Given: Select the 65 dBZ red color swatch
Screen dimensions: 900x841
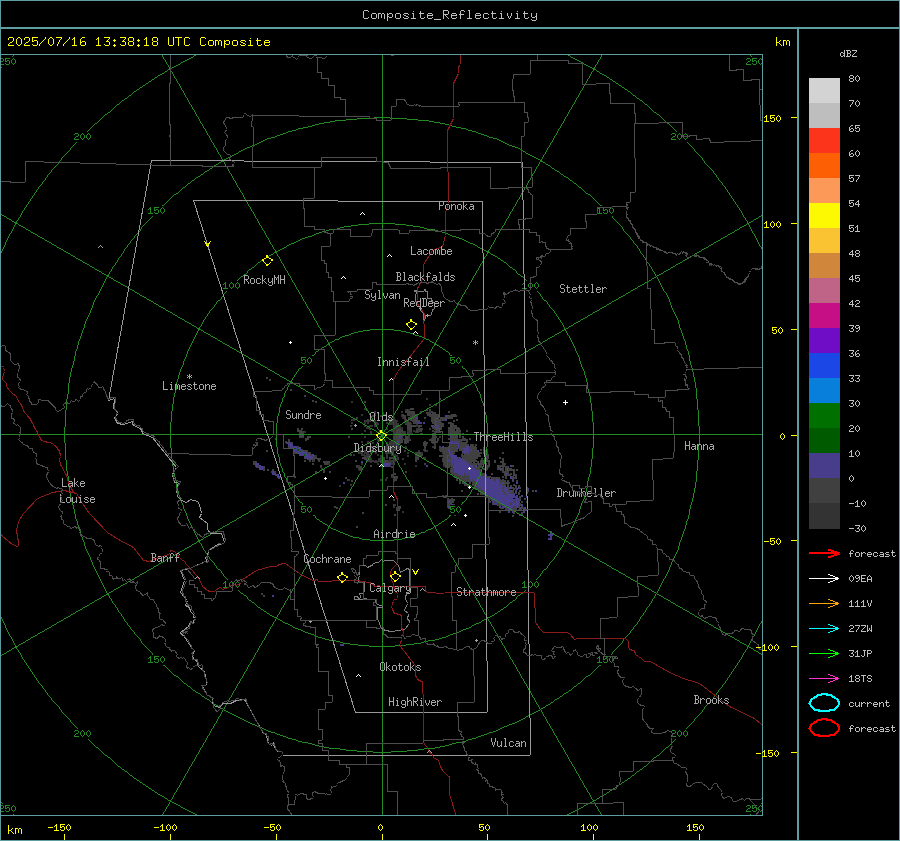Looking at the screenshot, I should click(824, 141).
